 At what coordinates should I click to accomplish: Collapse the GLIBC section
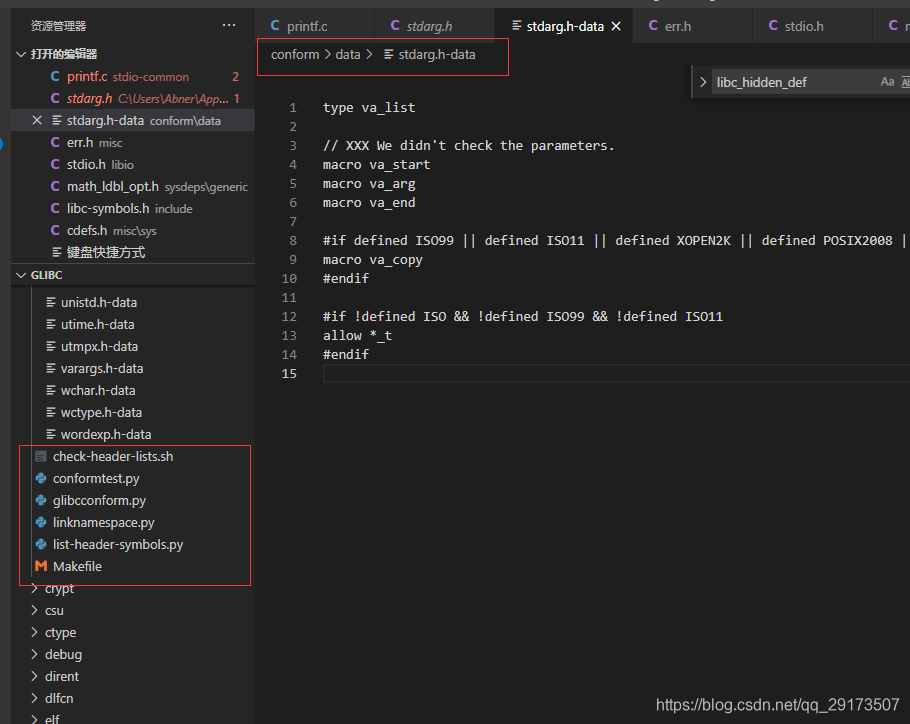coord(20,274)
